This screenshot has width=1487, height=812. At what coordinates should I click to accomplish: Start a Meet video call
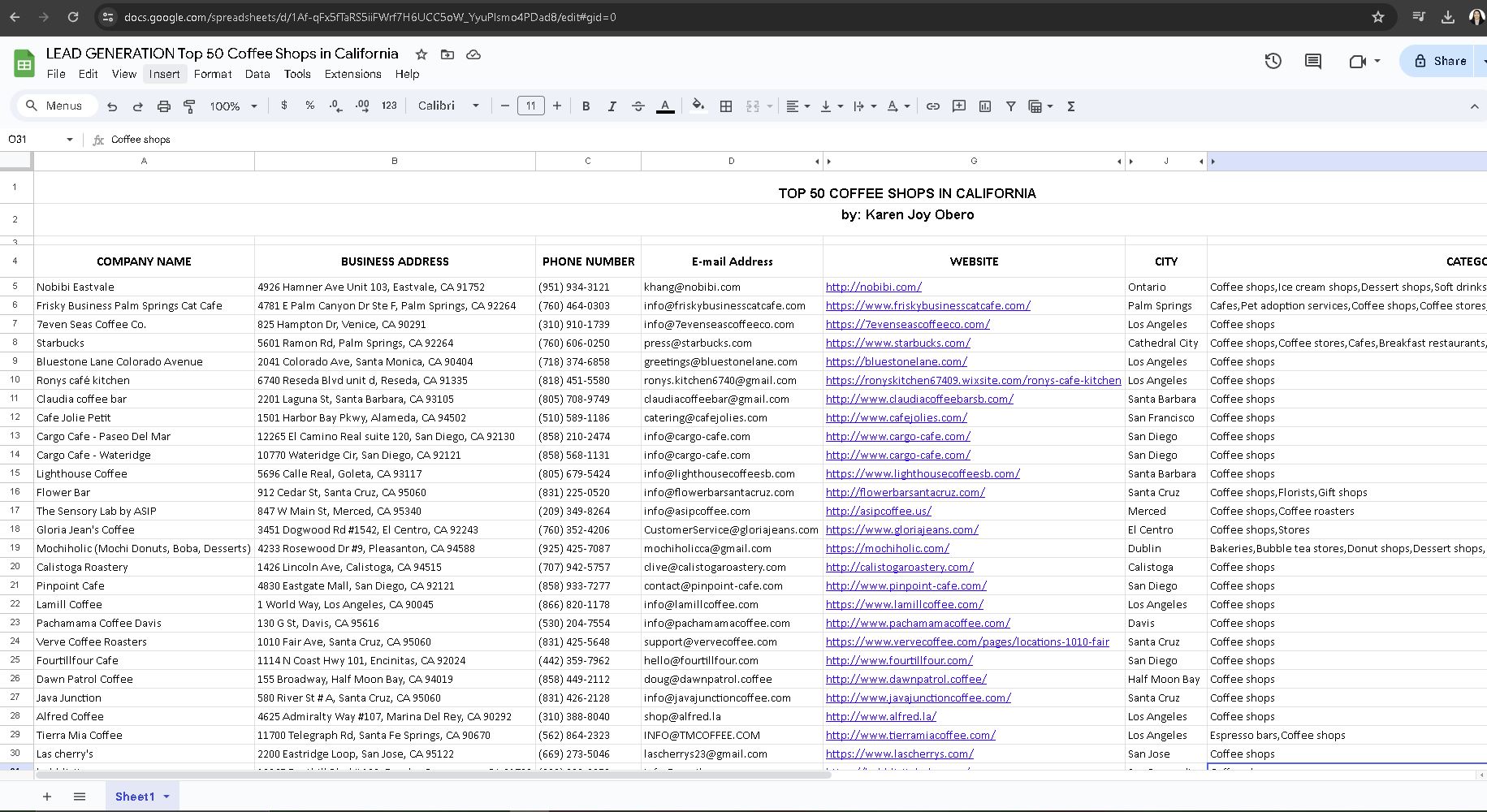point(1357,61)
